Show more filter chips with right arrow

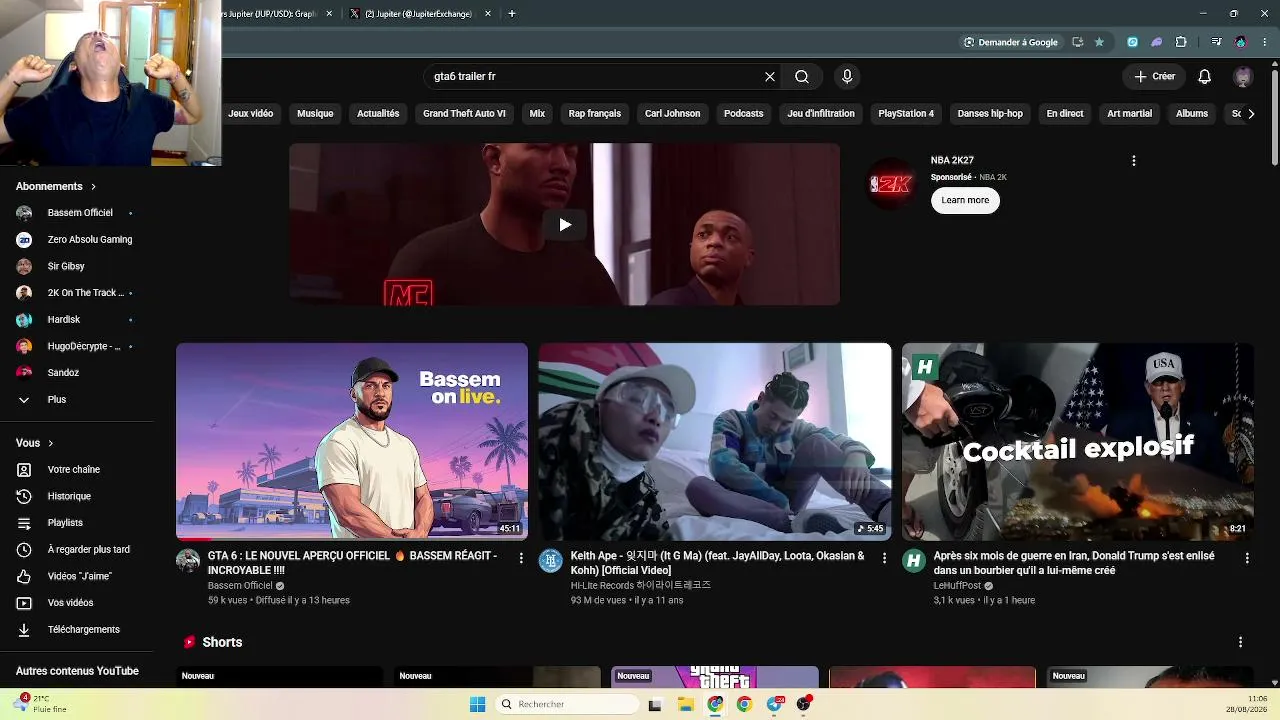tap(1251, 114)
